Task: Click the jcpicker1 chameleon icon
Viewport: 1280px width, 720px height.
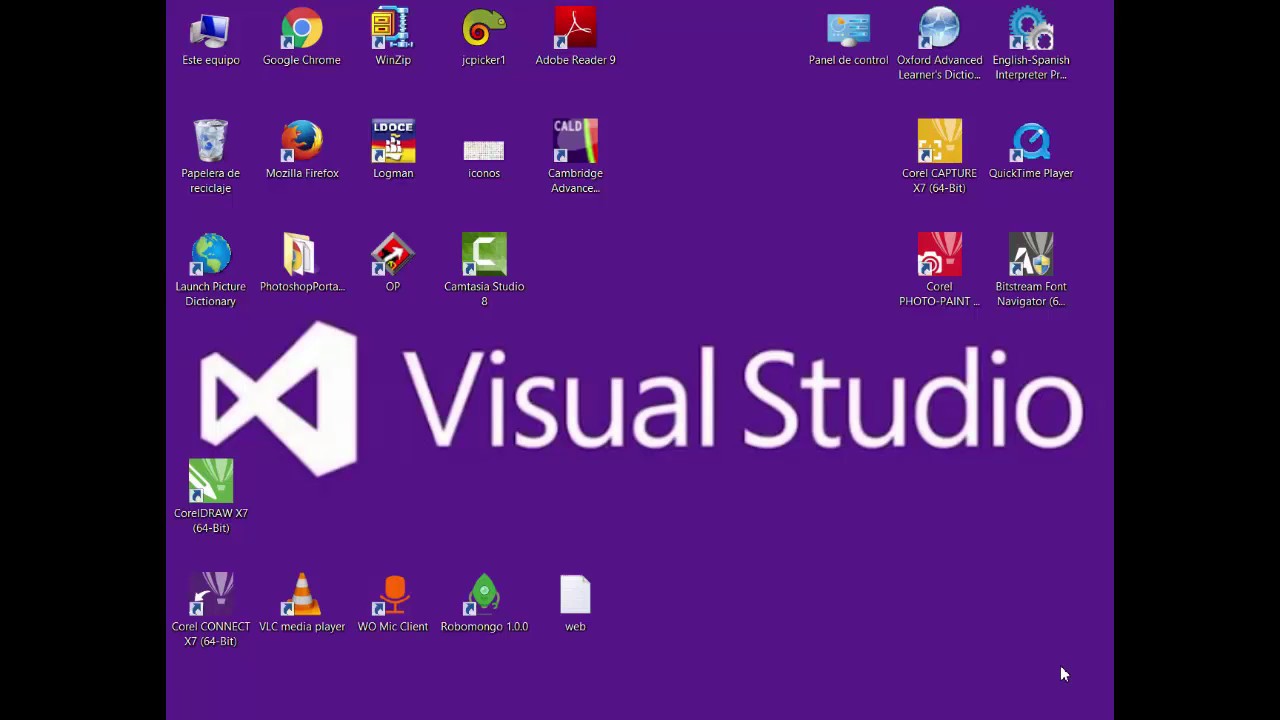Action: [x=484, y=30]
